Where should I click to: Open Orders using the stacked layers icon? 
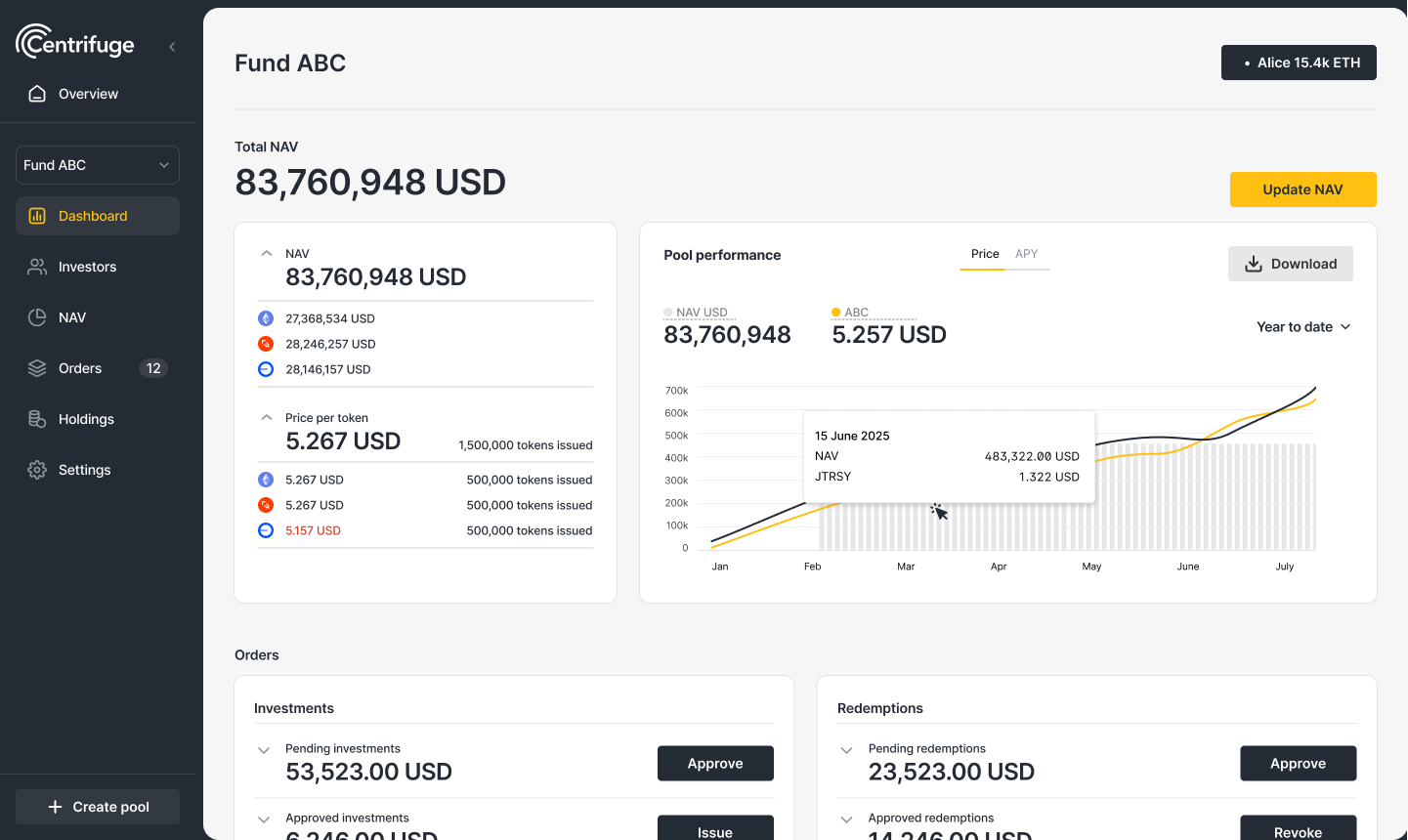37,368
